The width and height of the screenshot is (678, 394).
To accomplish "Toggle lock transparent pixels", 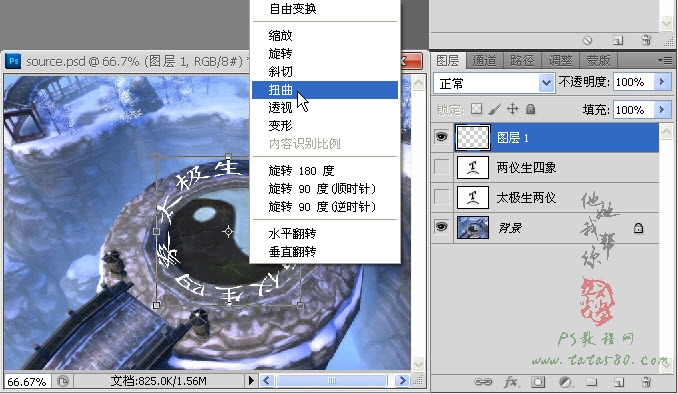I will [x=476, y=109].
